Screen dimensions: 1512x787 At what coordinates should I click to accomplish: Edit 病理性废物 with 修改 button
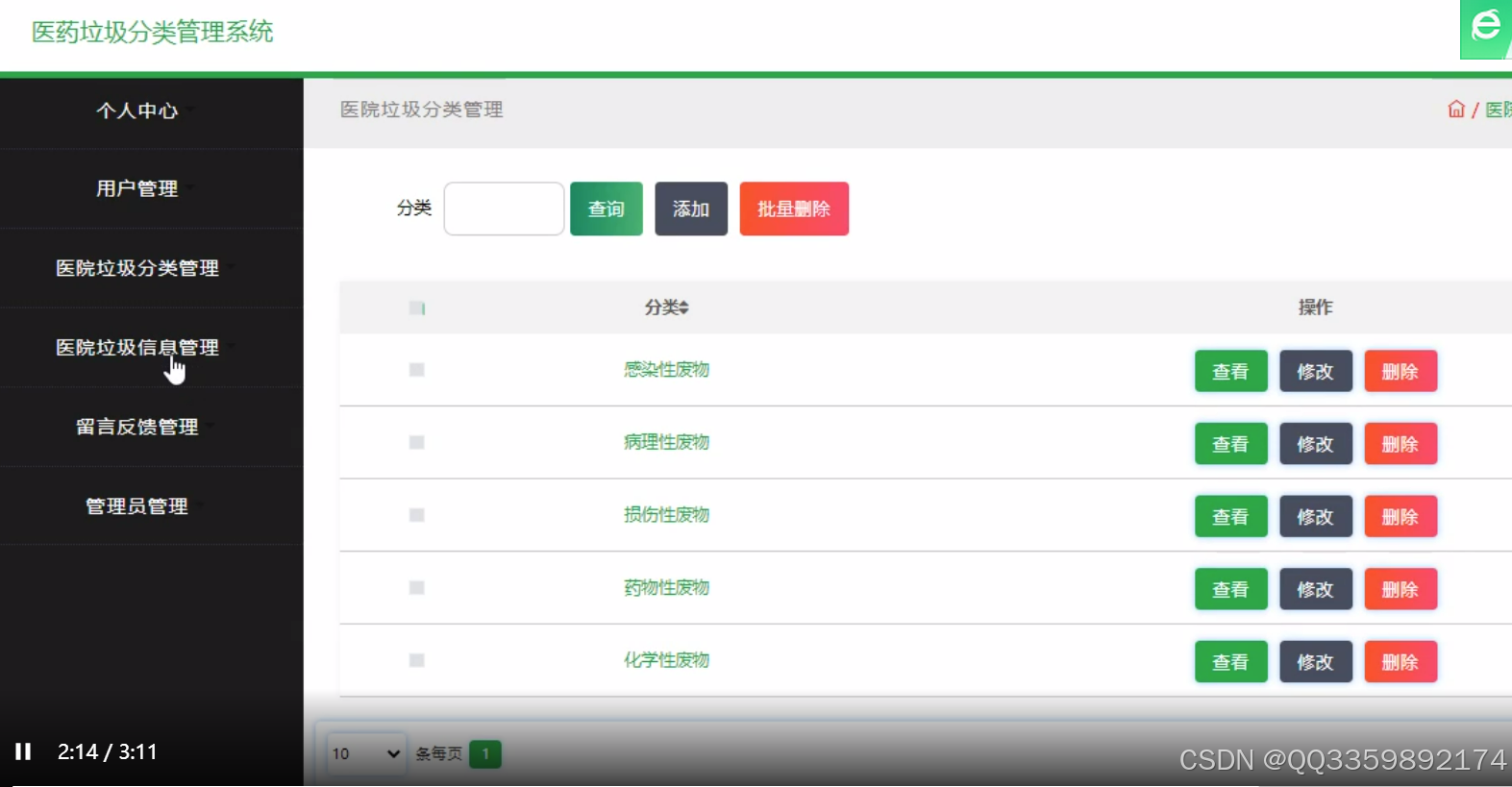point(1316,444)
